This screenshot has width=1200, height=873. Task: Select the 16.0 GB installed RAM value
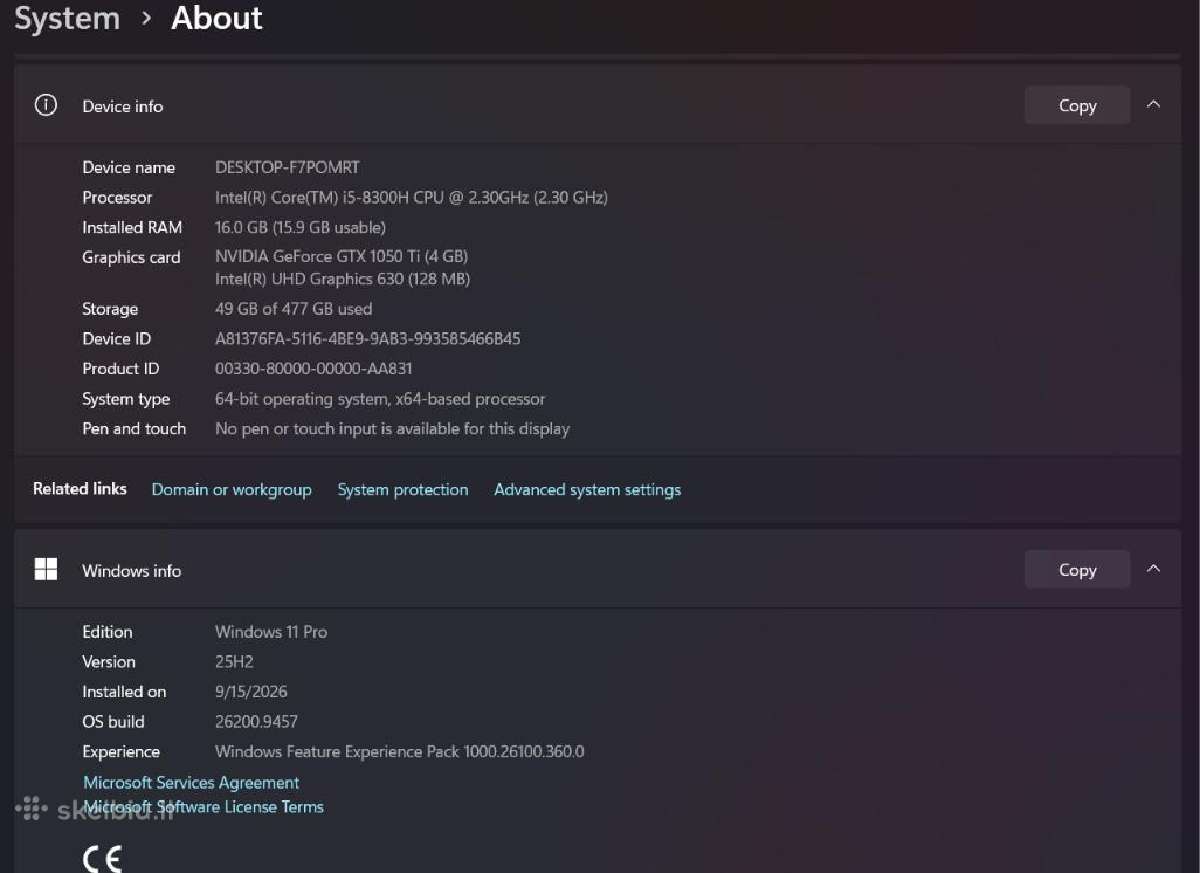pos(300,228)
